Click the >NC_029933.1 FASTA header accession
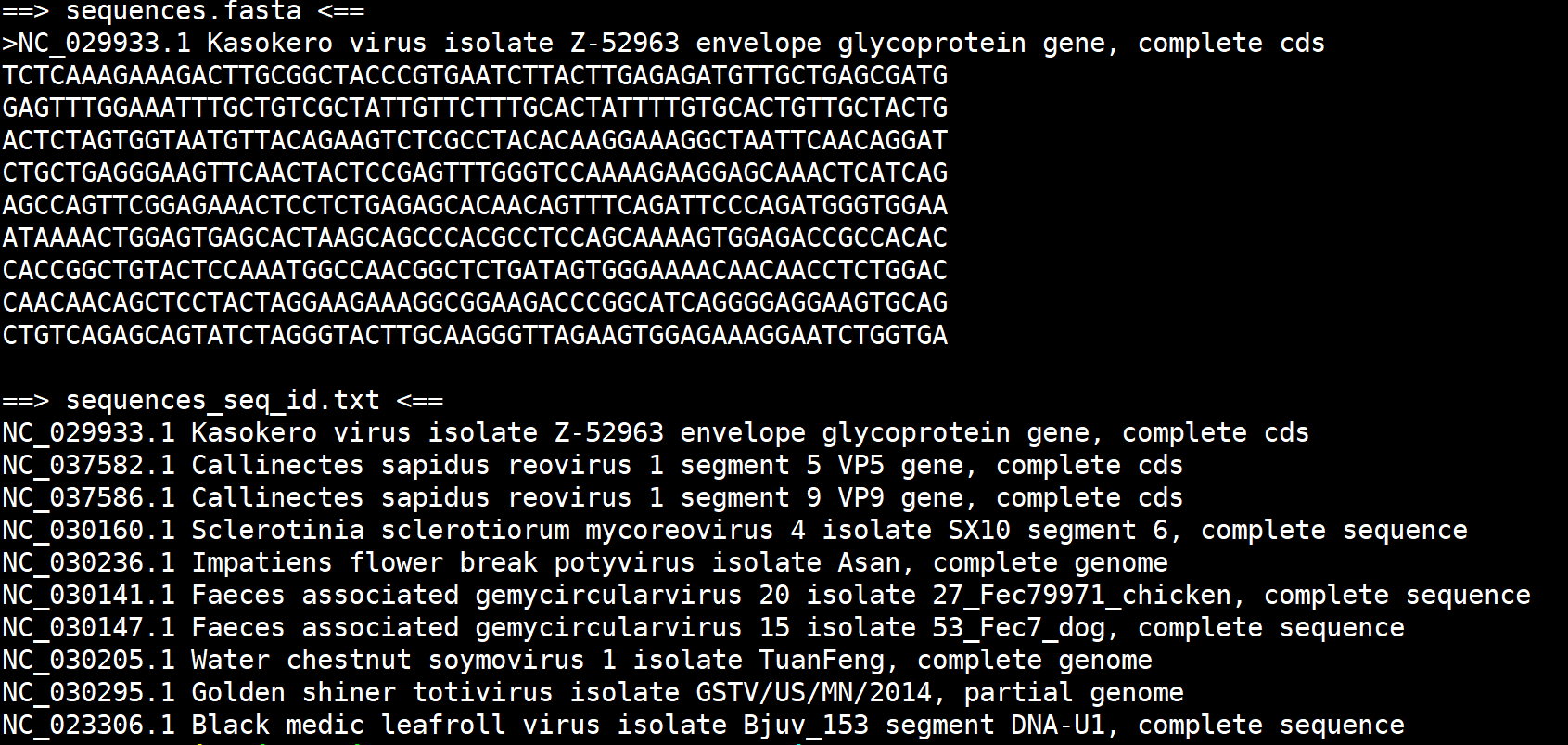This screenshot has height=745, width=1568. 96,44
